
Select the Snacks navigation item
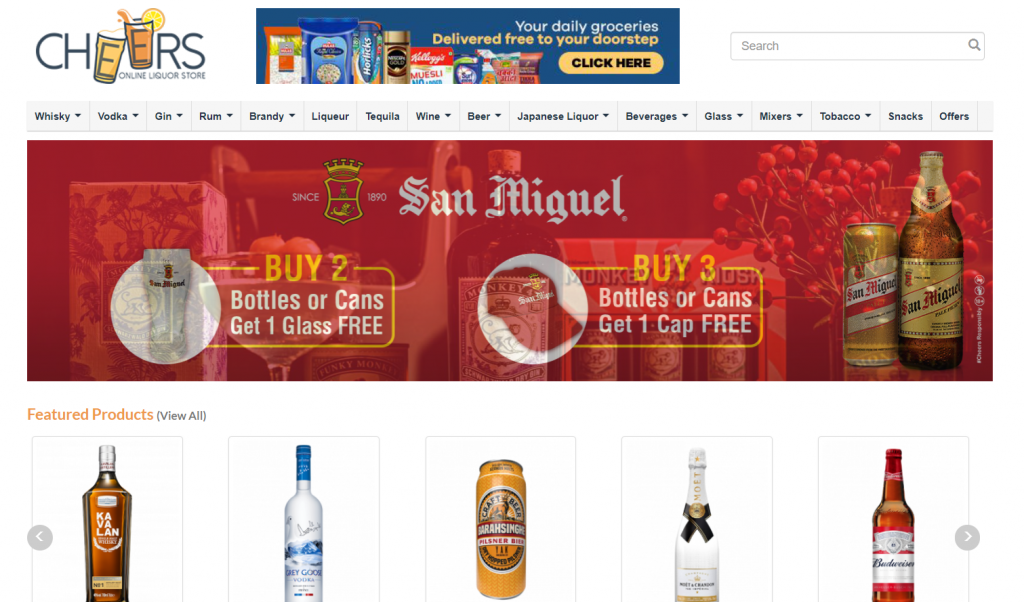point(904,116)
